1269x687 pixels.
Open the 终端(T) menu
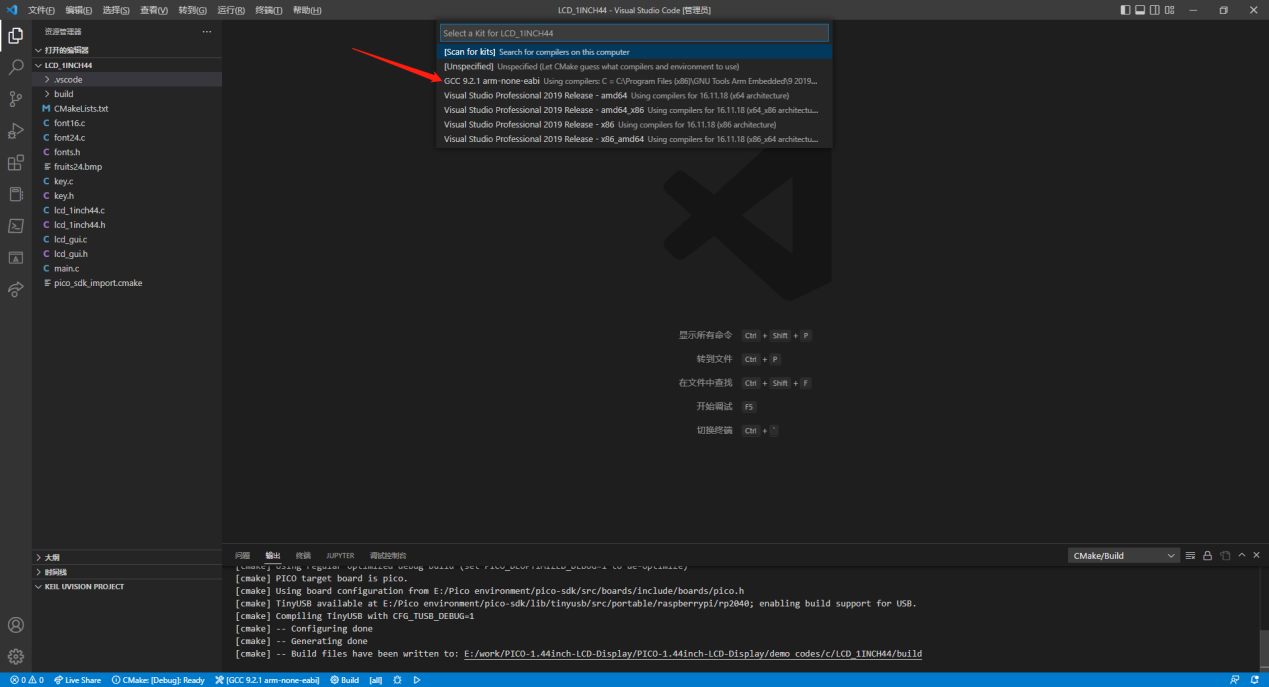tap(269, 10)
